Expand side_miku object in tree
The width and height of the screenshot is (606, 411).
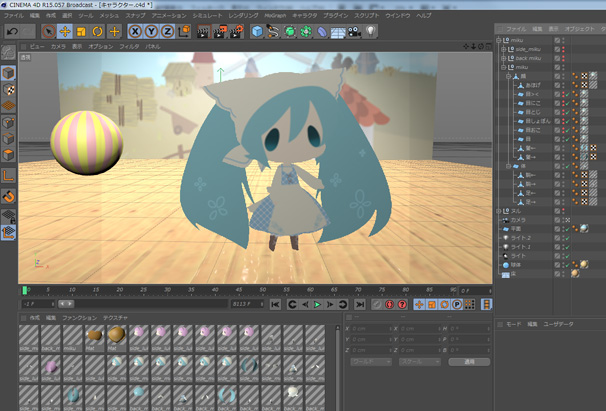504,49
